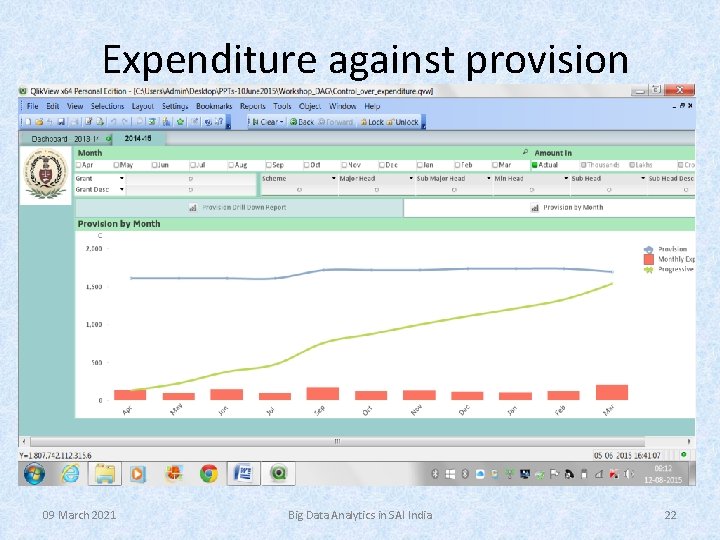Screen dimensions: 720x540
Task: Click the Back navigation button
Action: click(x=302, y=122)
